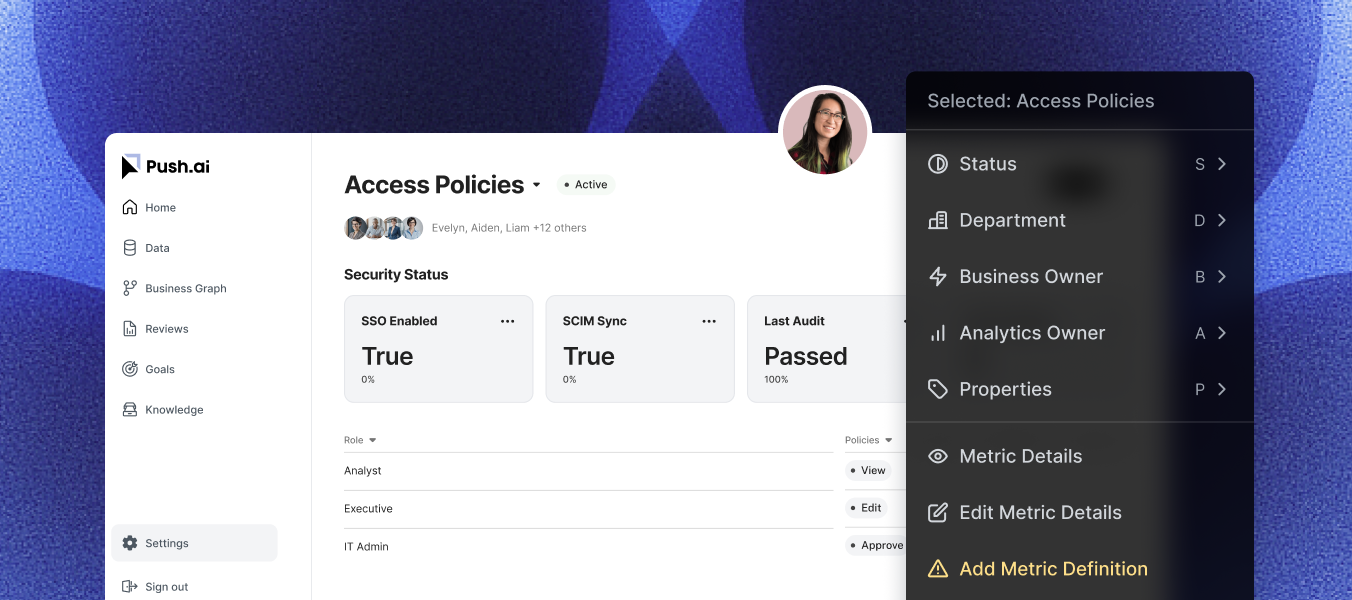The image size is (1352, 600).
Task: Choose Edit Metric Details
Action: tap(1080, 512)
